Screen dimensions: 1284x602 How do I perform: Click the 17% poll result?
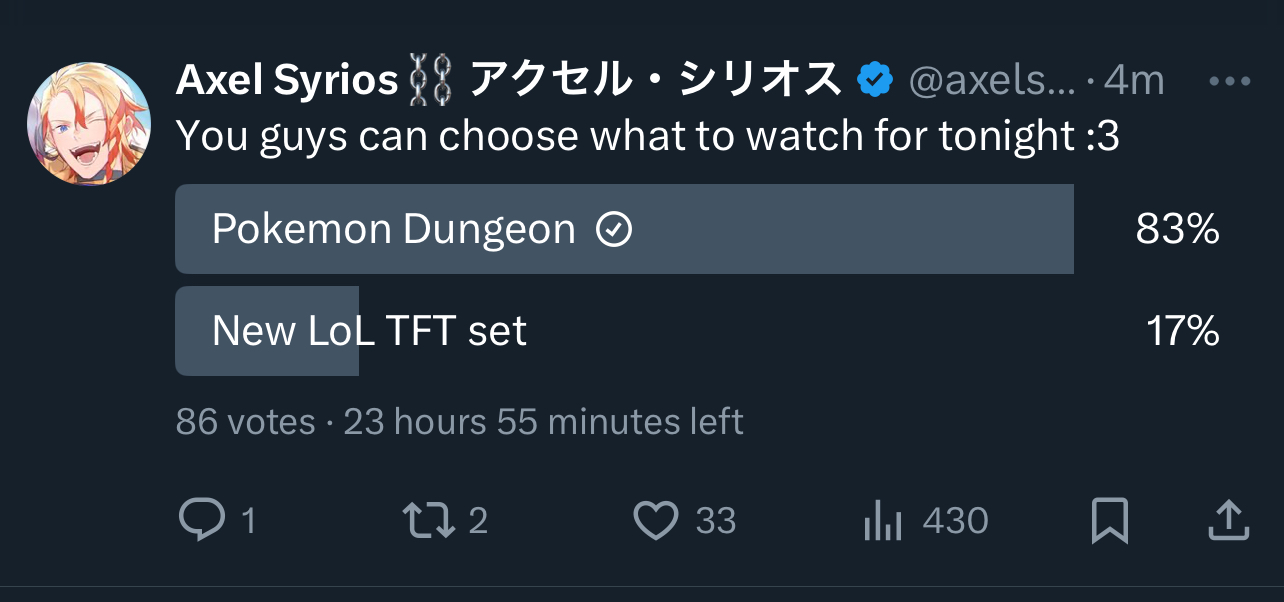point(1182,331)
